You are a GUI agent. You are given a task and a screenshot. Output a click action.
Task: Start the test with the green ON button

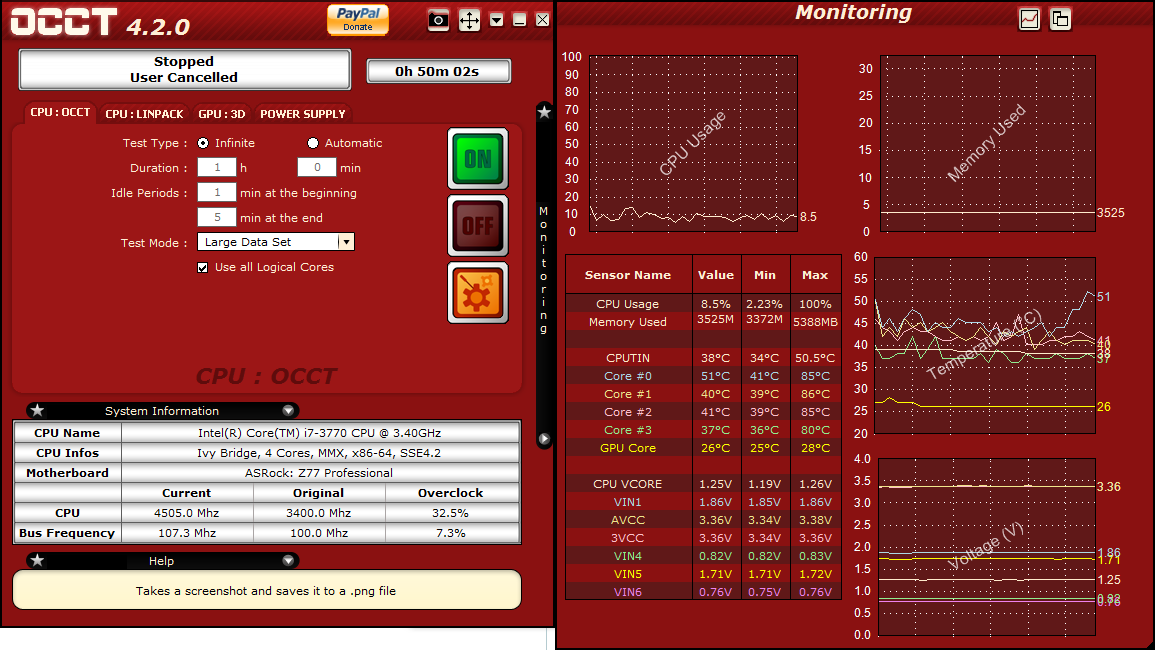478,159
